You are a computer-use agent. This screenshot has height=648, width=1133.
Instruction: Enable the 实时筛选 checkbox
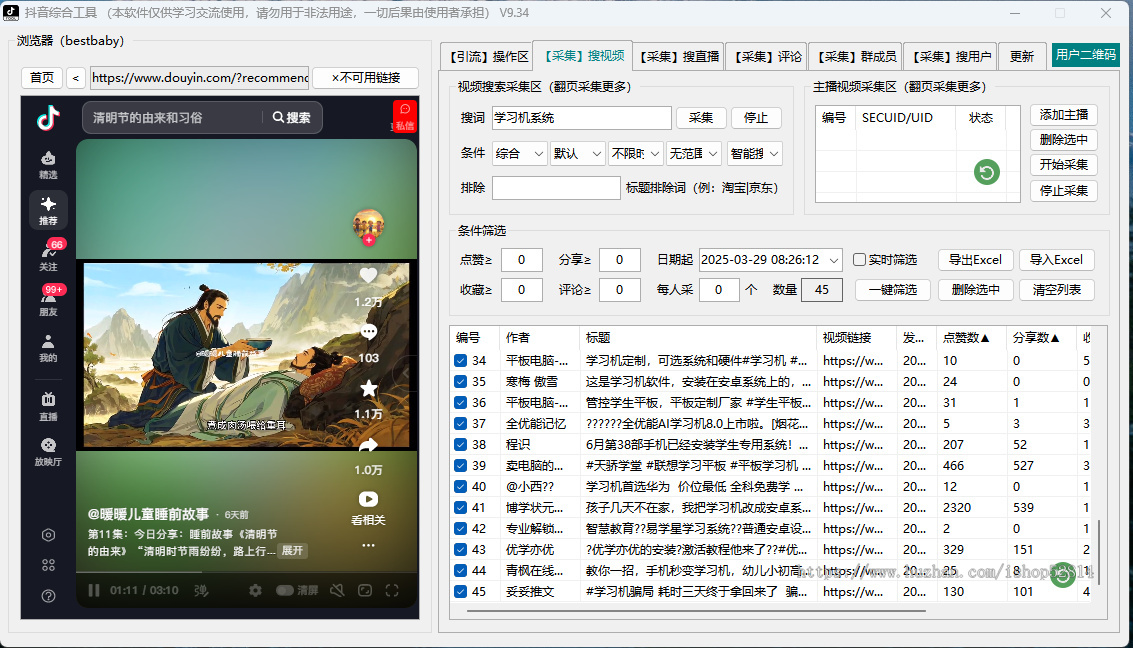859,259
